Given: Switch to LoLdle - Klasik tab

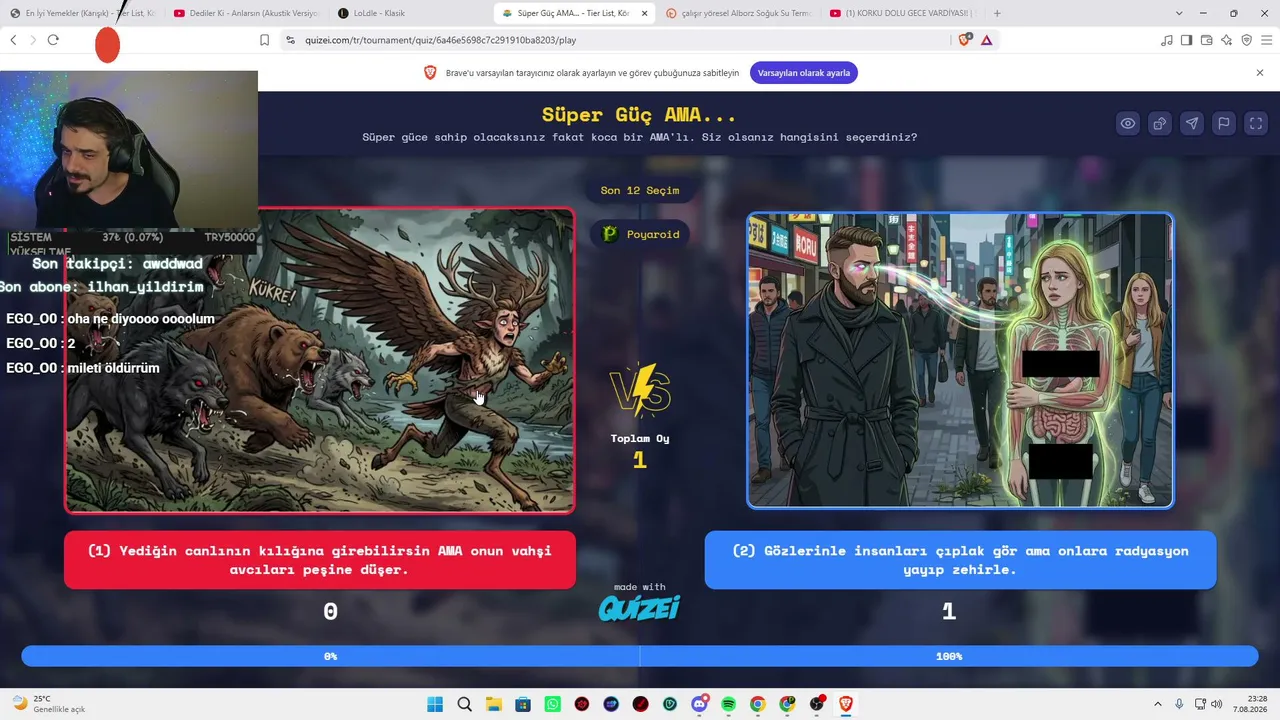Looking at the screenshot, I should [x=408, y=13].
